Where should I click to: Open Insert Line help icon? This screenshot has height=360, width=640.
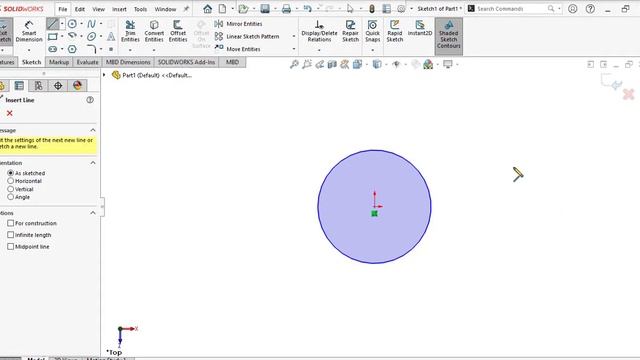click(x=90, y=100)
